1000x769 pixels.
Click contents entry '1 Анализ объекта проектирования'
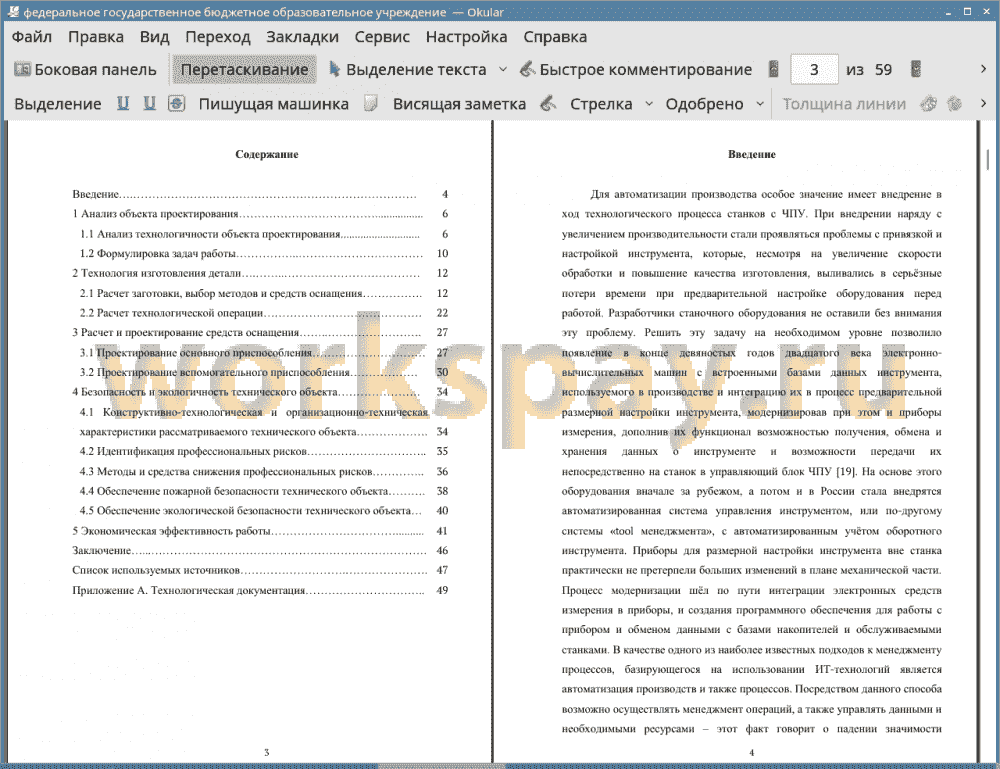260,214
